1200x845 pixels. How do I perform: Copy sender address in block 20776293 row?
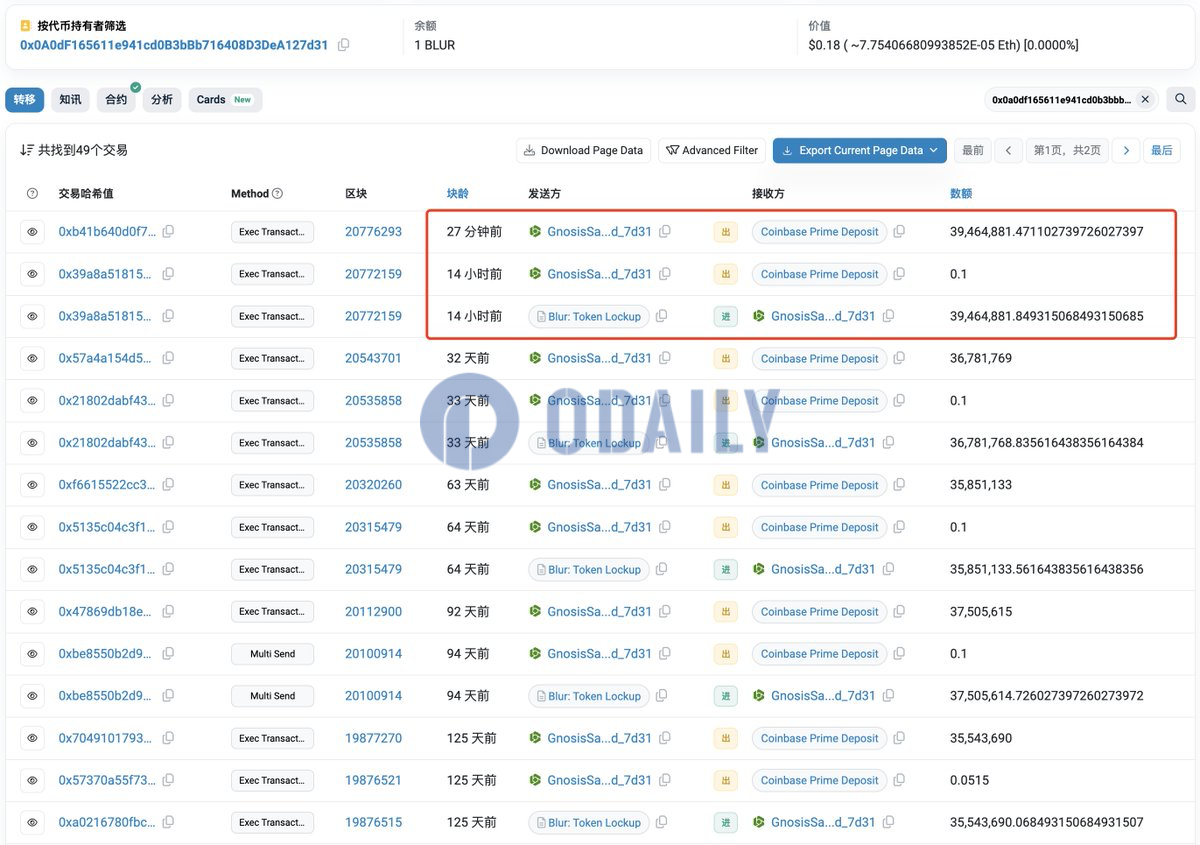click(x=665, y=232)
